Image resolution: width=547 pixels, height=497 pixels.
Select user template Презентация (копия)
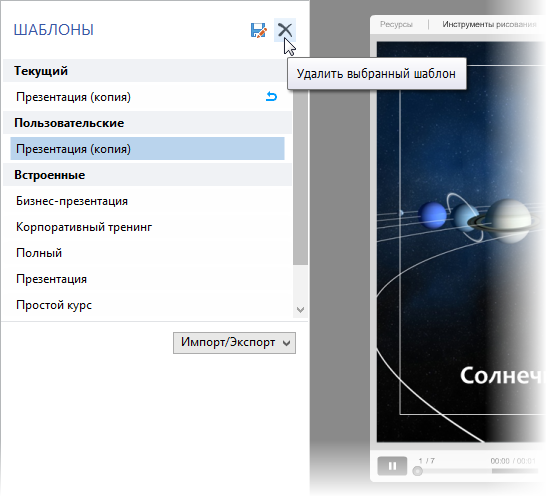pyautogui.click(x=147, y=149)
